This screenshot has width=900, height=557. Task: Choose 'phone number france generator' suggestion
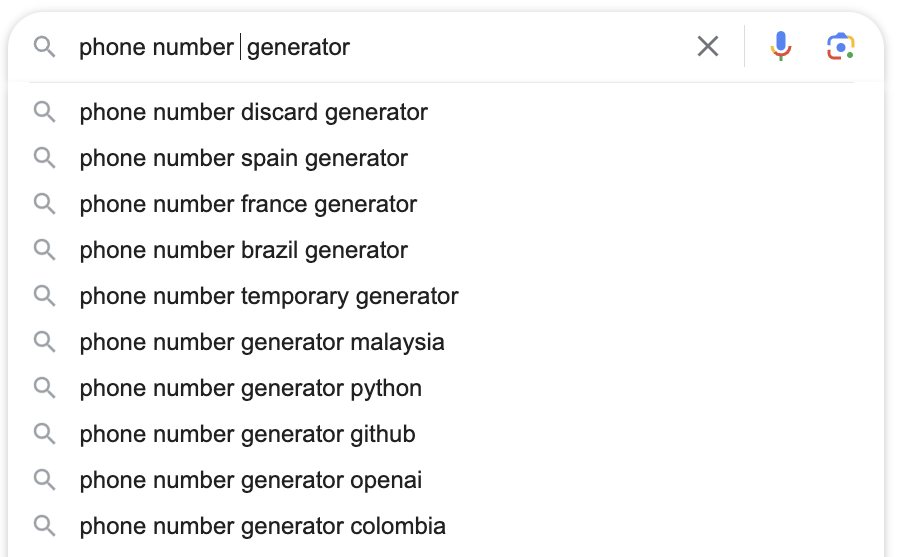point(248,204)
